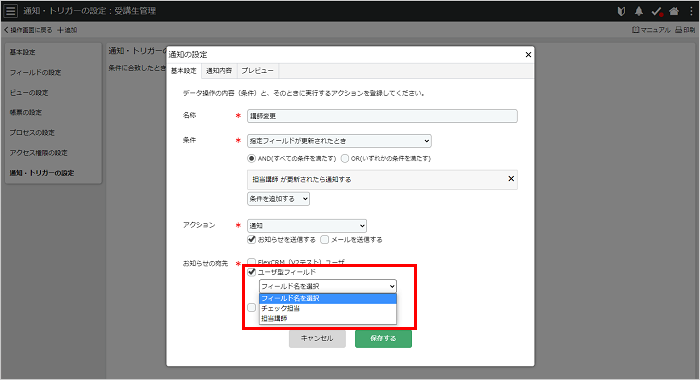Screen dimensions: 700x380
Task: Open the アクション dropdown
Action: pos(307,226)
